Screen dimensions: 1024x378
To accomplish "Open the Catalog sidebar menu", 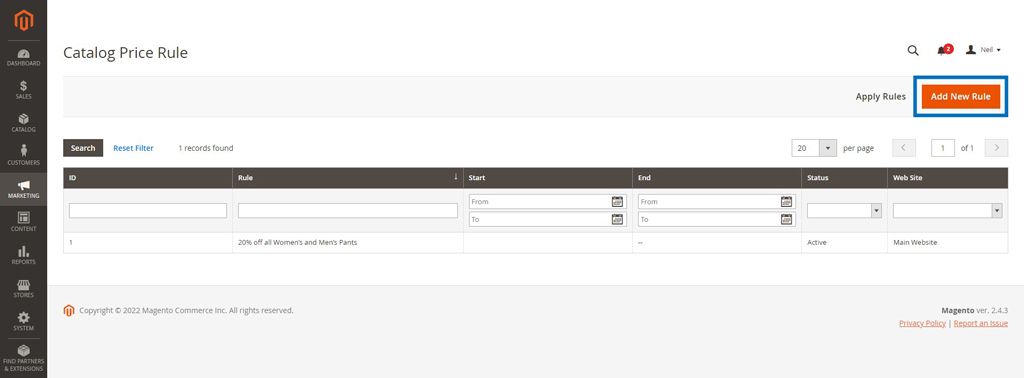I will (x=24, y=123).
